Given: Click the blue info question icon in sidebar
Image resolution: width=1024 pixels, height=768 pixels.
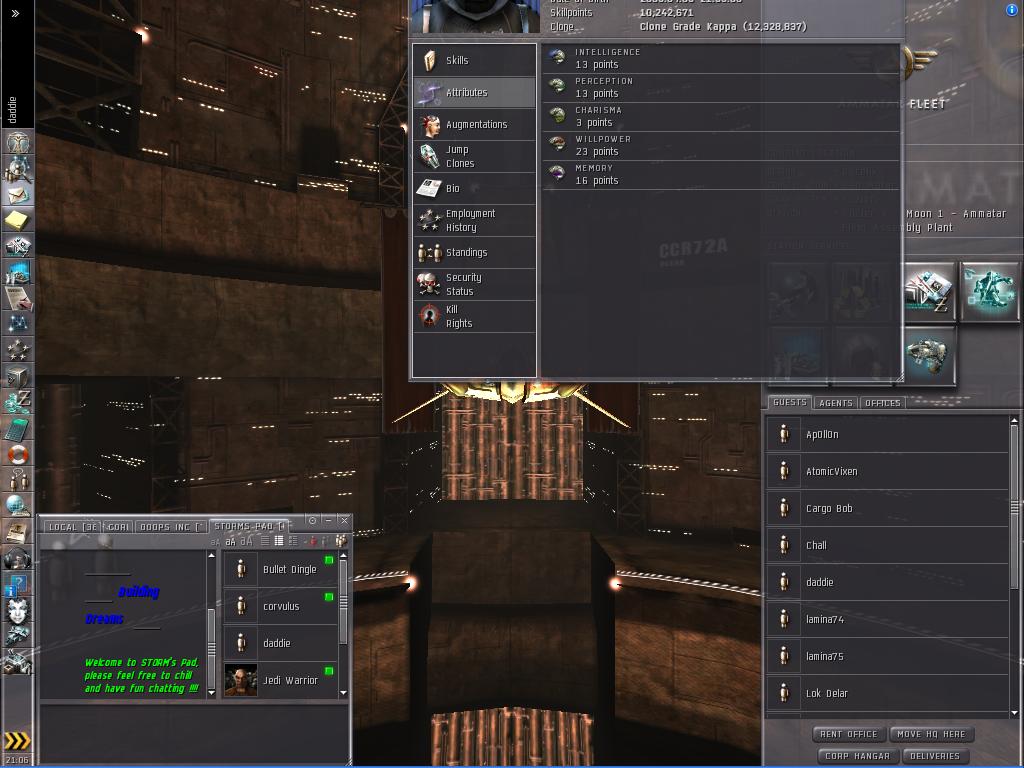Looking at the screenshot, I should coord(18,585).
